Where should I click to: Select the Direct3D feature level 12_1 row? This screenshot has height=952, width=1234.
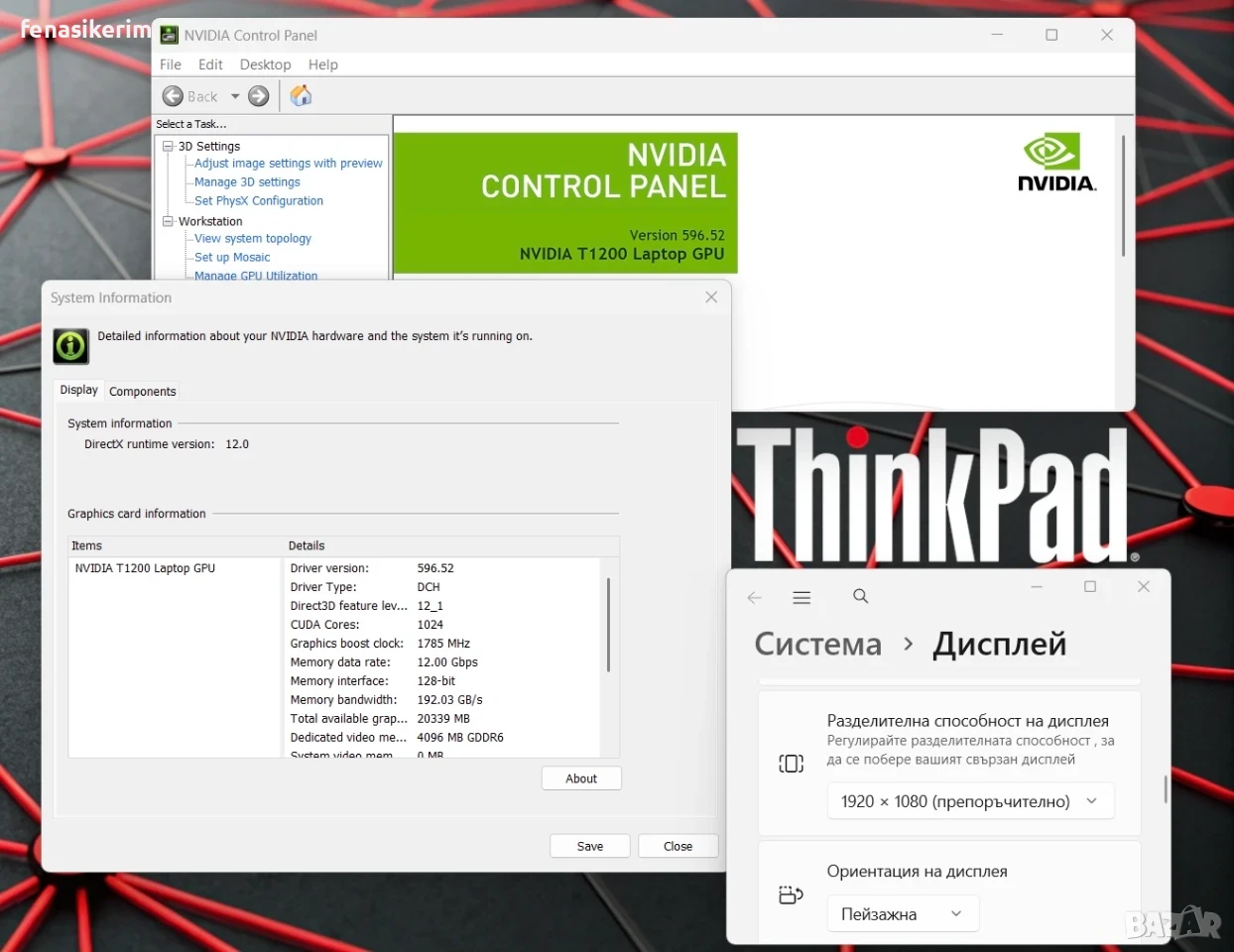(x=442, y=606)
